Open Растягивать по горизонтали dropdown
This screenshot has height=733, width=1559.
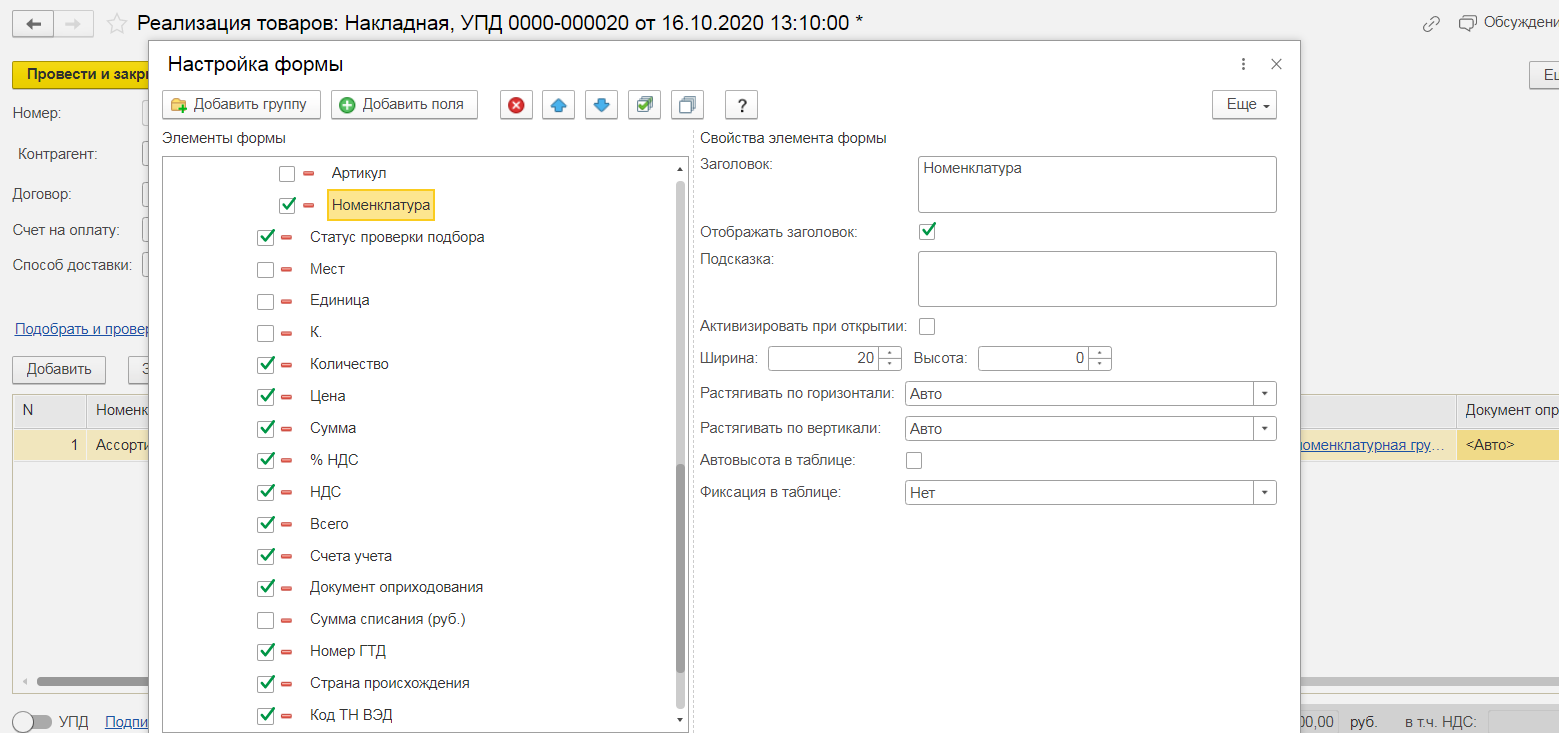(1265, 394)
